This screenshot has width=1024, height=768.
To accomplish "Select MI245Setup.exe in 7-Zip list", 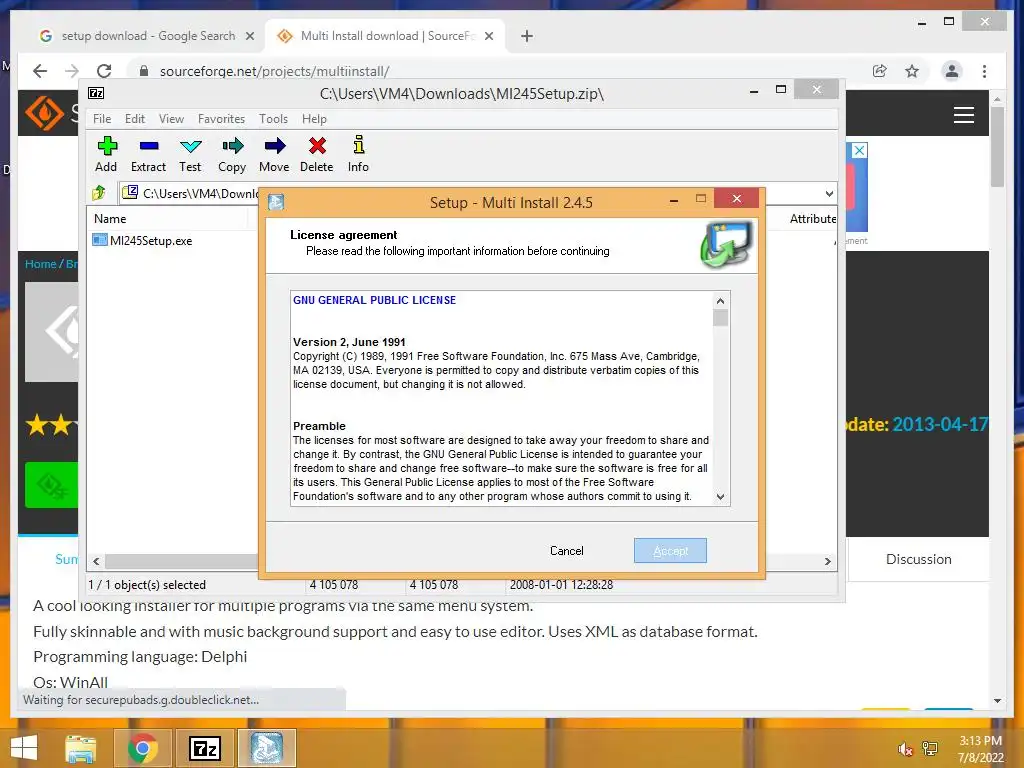I will click(x=143, y=240).
